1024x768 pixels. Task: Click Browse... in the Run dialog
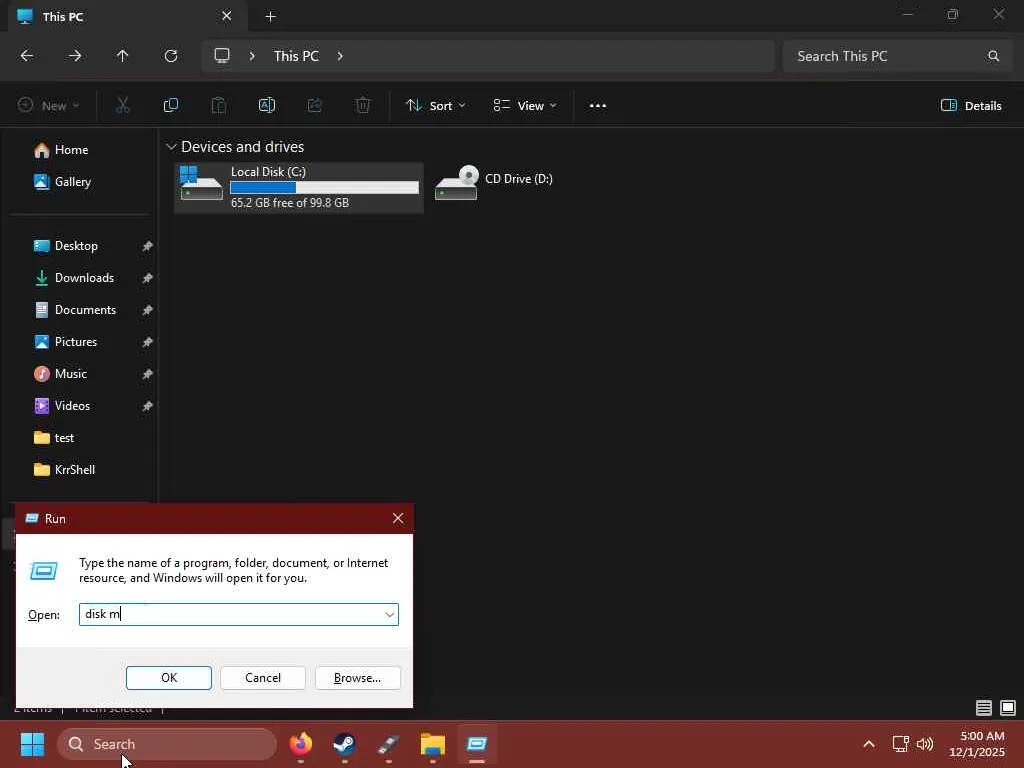point(357,678)
